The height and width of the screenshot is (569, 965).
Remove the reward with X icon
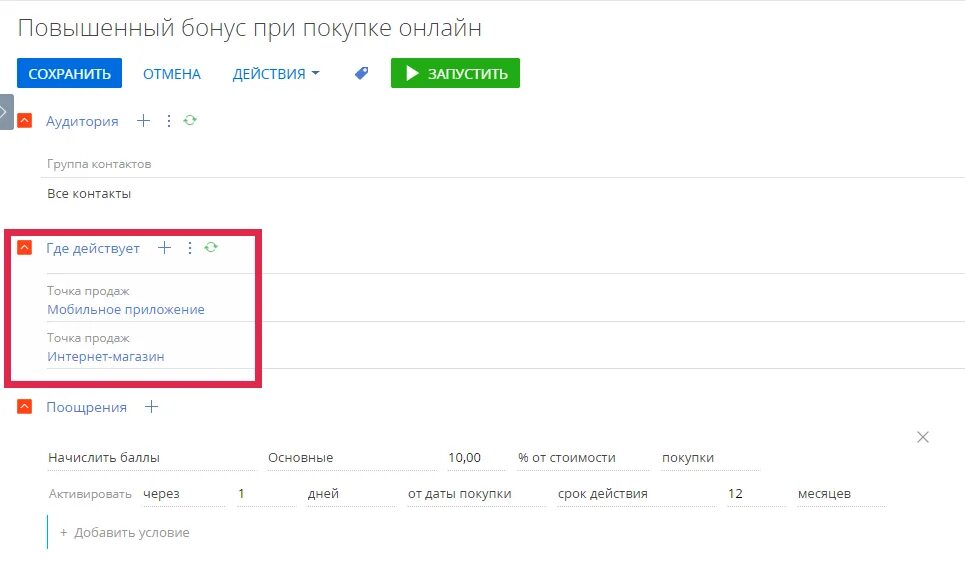pyautogui.click(x=923, y=437)
